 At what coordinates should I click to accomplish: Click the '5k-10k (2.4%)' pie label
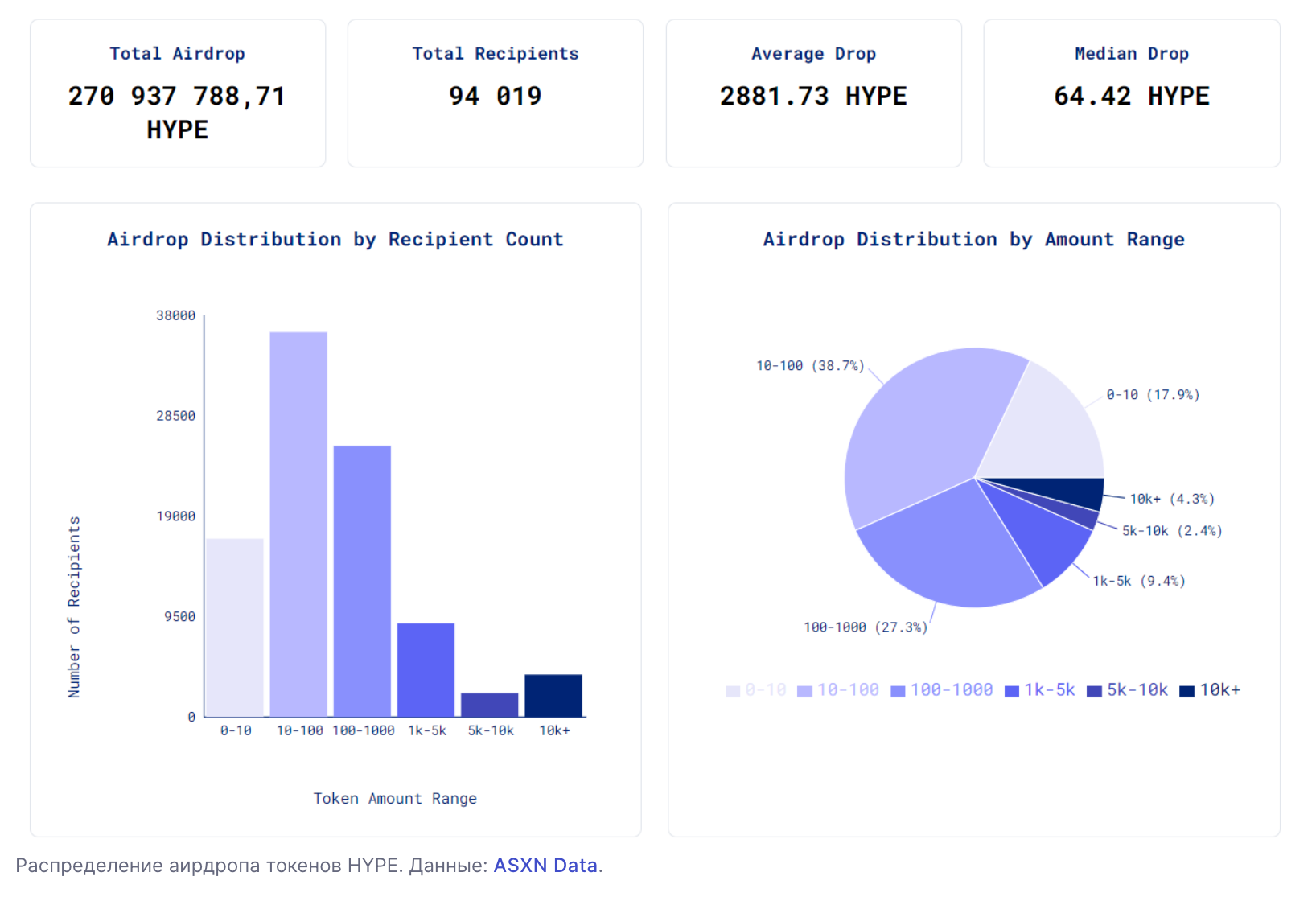pyautogui.click(x=1172, y=531)
